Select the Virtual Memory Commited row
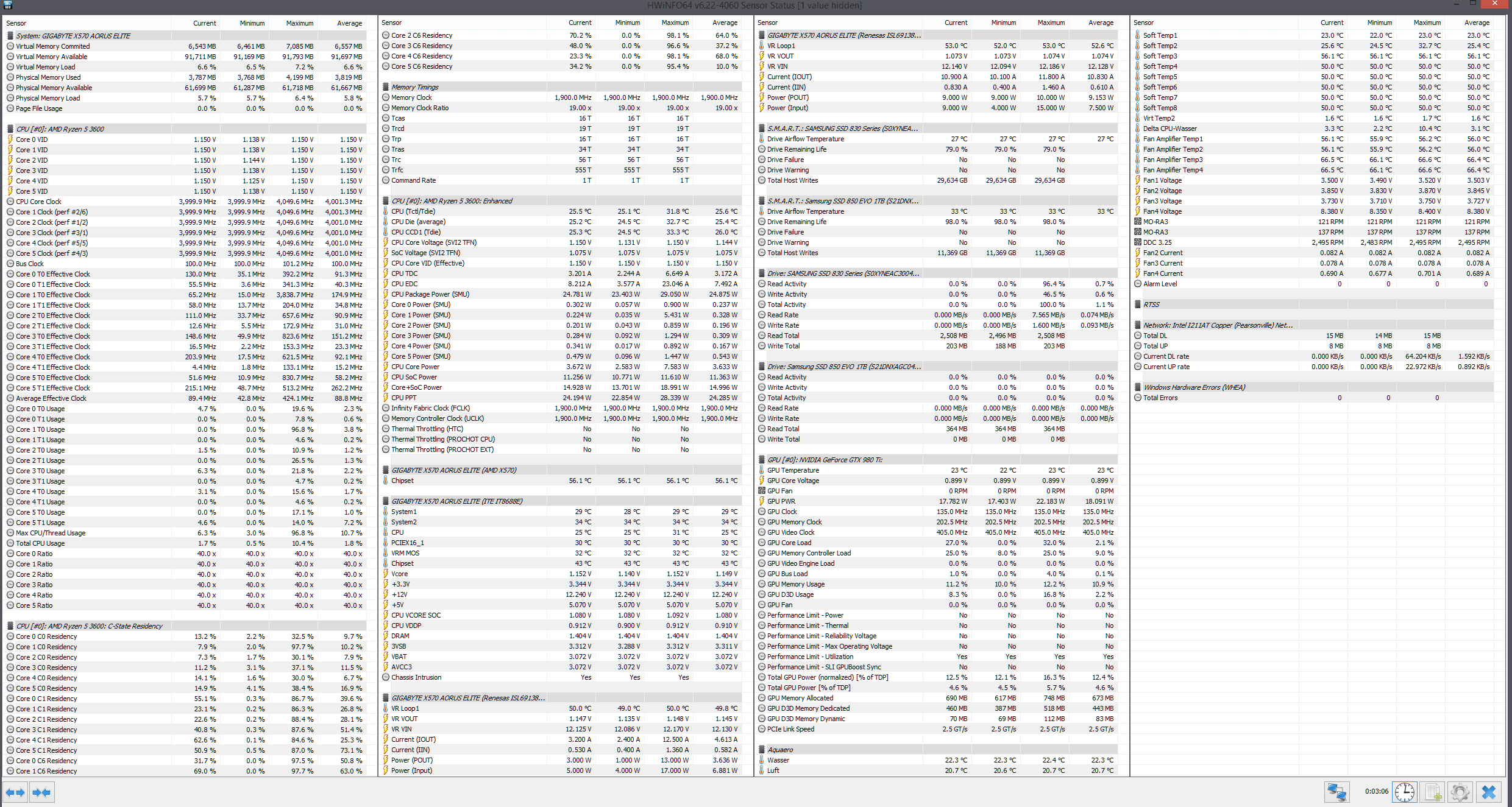 [186, 46]
